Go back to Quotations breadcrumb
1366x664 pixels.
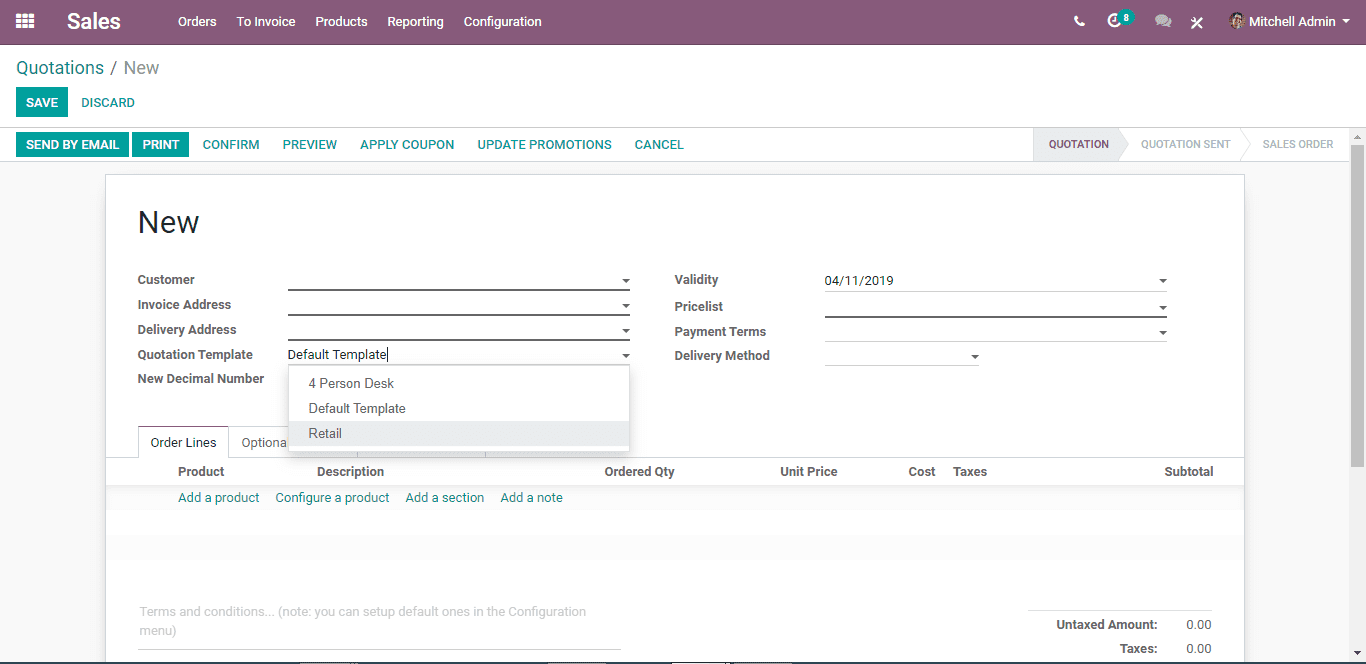point(60,68)
